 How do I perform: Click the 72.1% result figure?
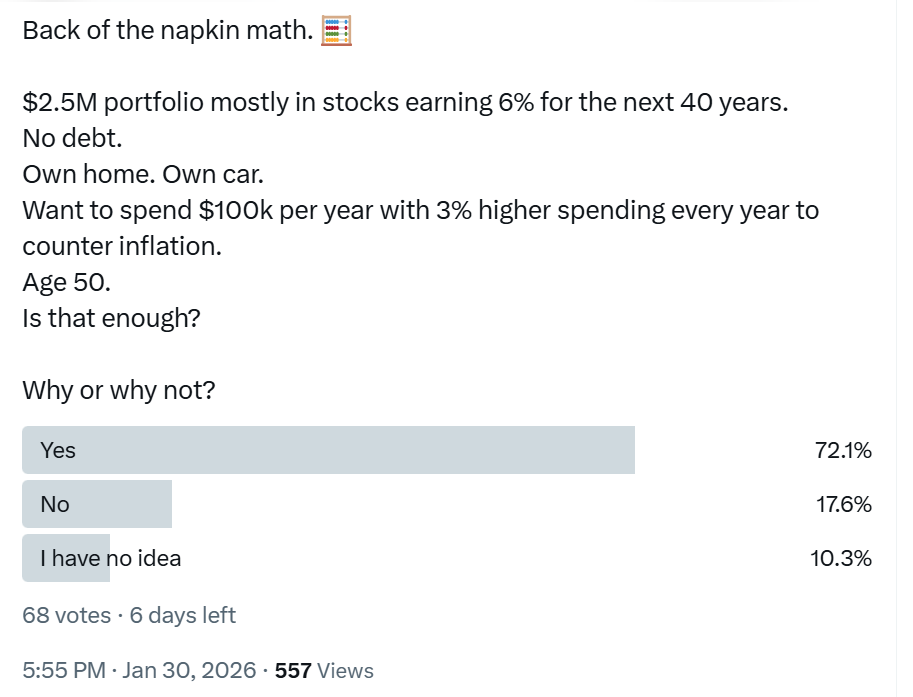tap(843, 451)
